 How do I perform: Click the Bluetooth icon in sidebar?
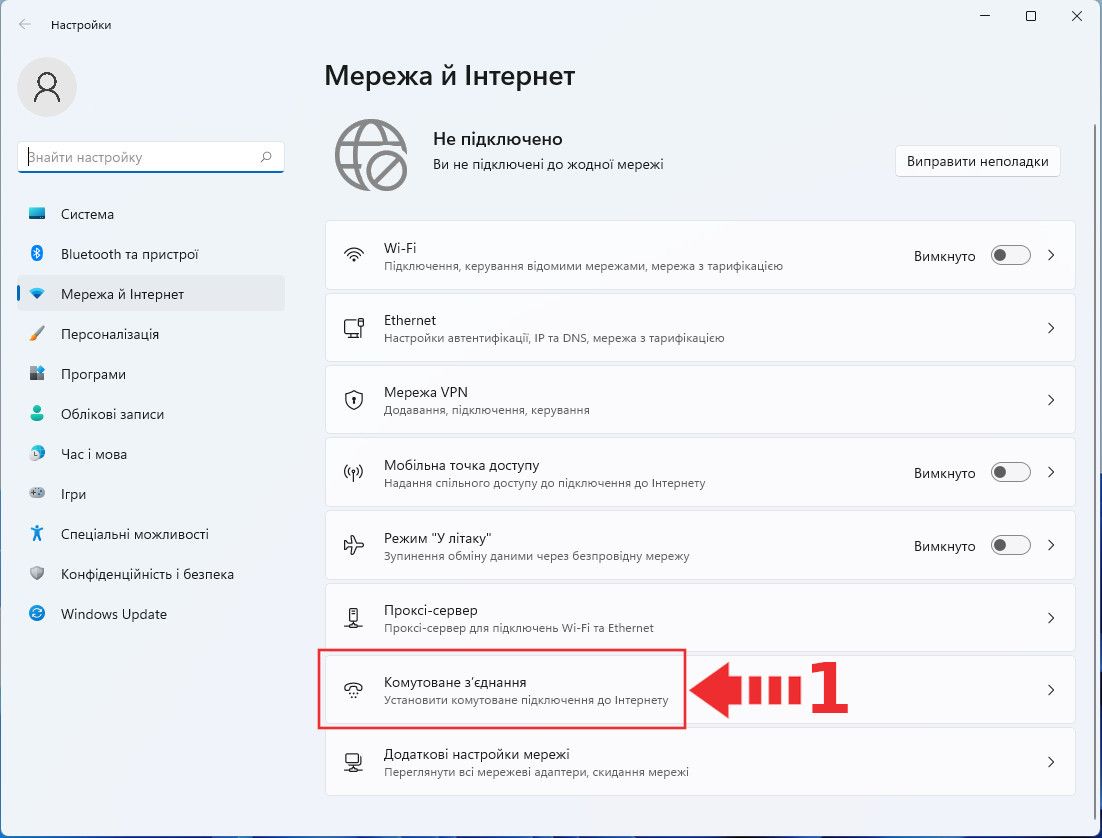(x=37, y=254)
